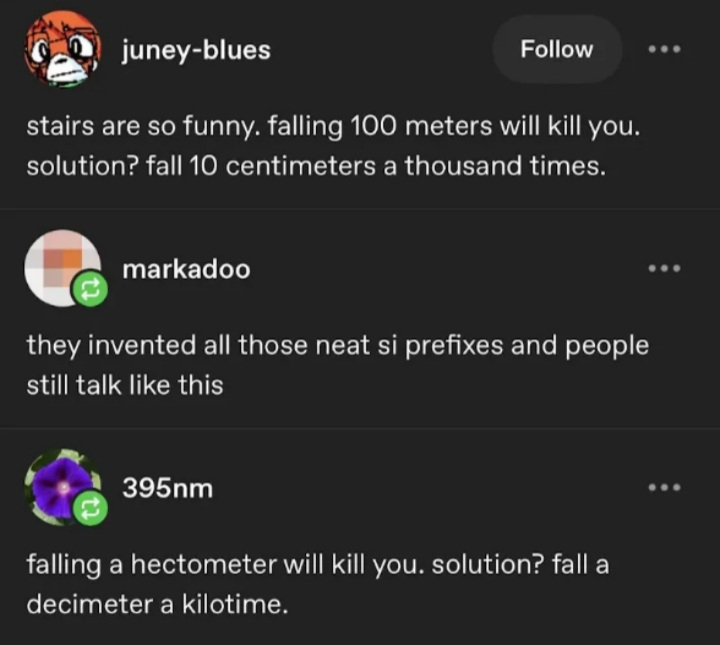The image size is (720, 645).
Task: Click the "they invented all those neat" line
Action: tap(337, 345)
